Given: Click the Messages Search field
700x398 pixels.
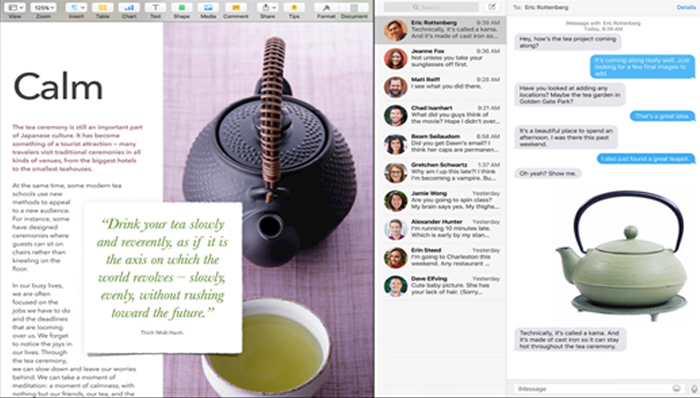Looking at the screenshot, I should 431,7.
